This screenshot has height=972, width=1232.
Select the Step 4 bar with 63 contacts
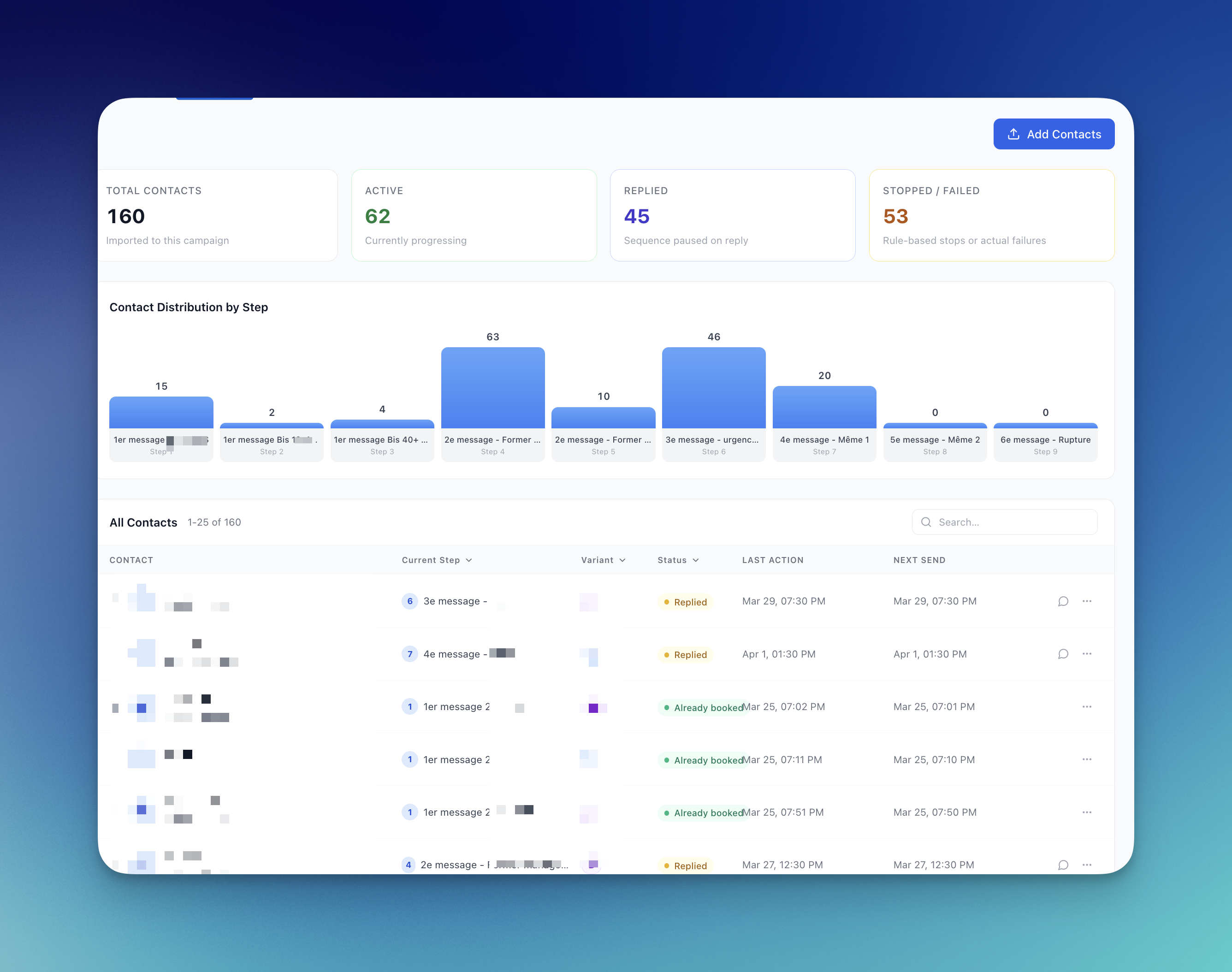pyautogui.click(x=492, y=388)
